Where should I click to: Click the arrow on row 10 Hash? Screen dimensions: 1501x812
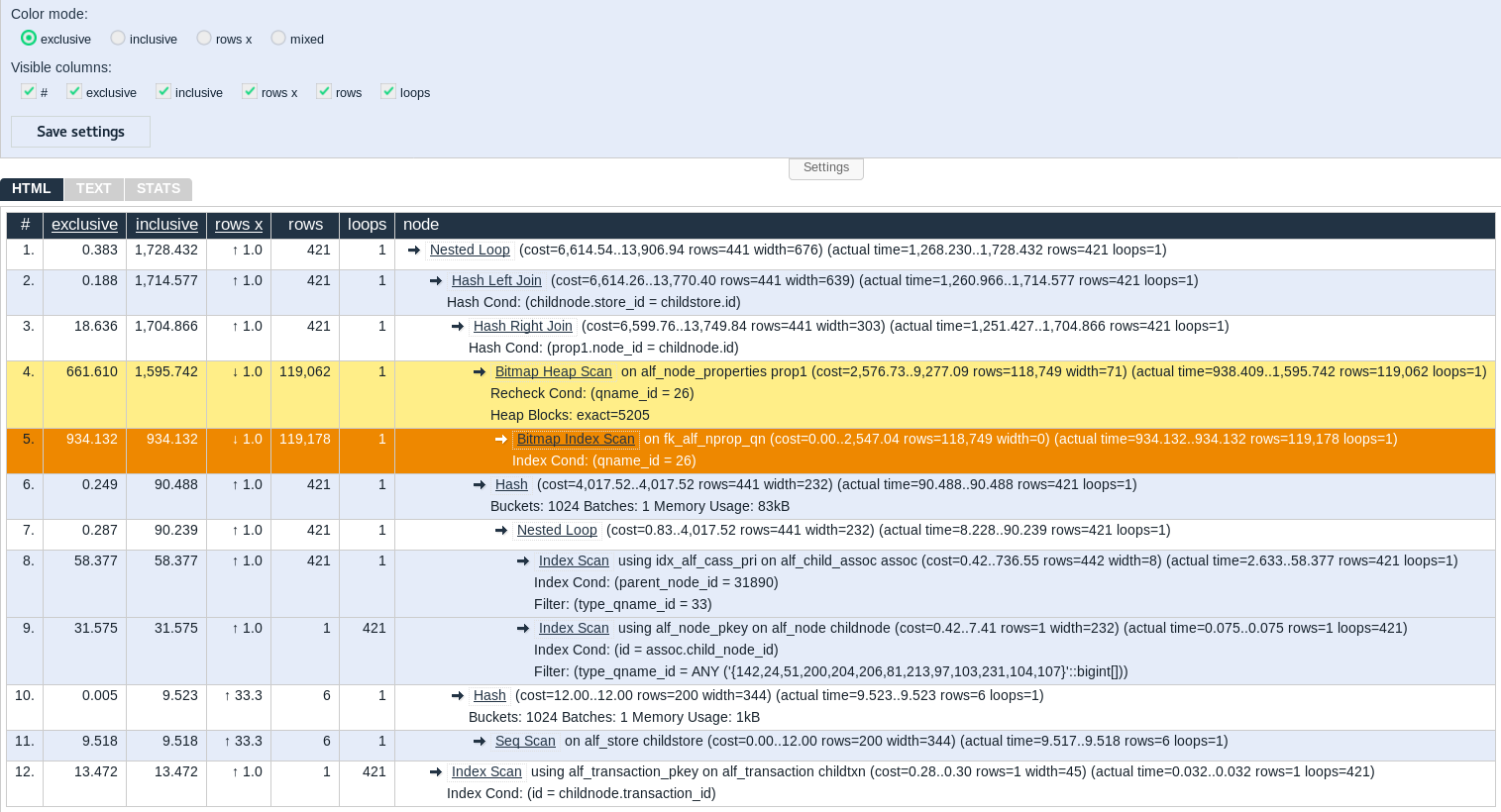pos(458,696)
